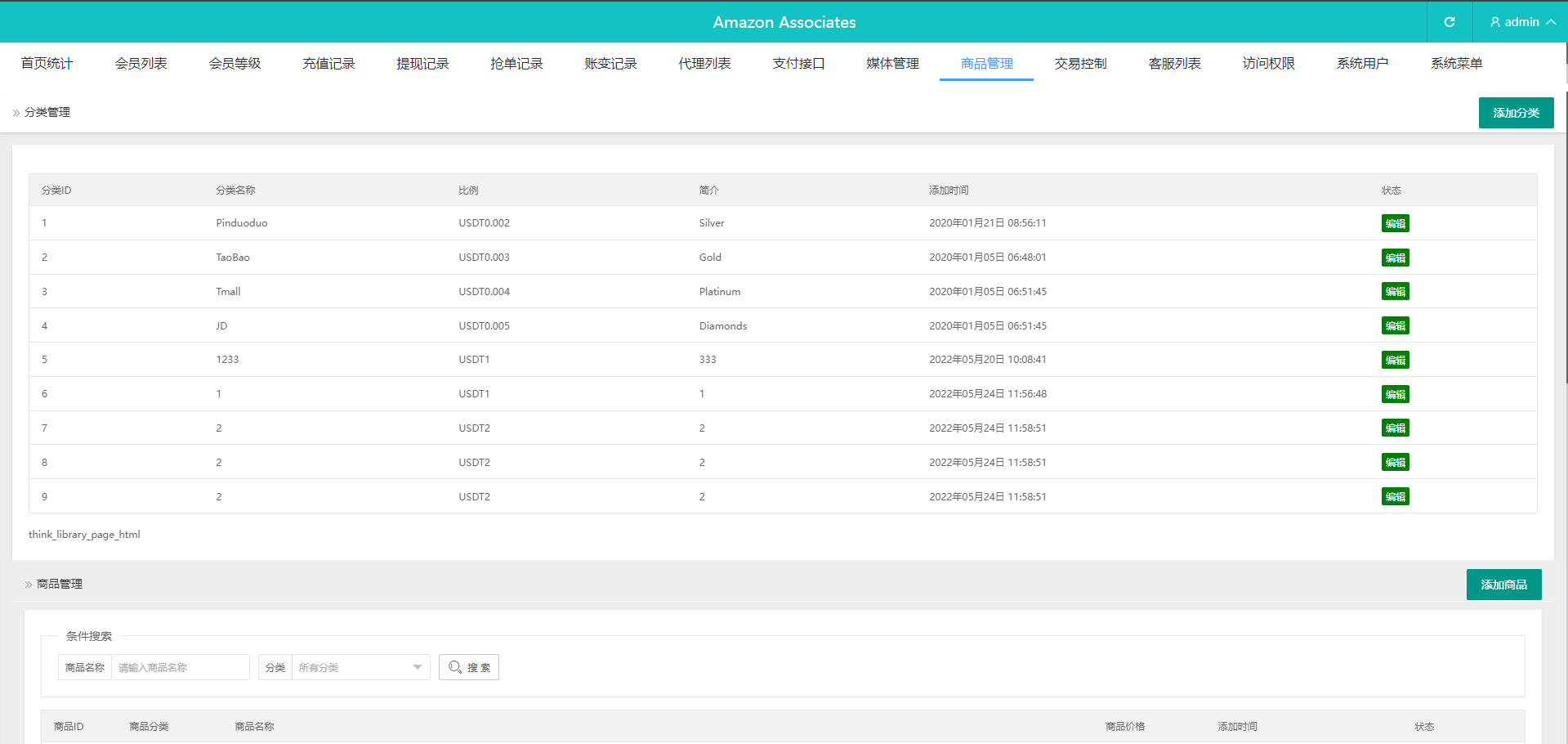Open 客服列表 tab
Viewport: 1568px width, 744px height.
(x=1174, y=63)
